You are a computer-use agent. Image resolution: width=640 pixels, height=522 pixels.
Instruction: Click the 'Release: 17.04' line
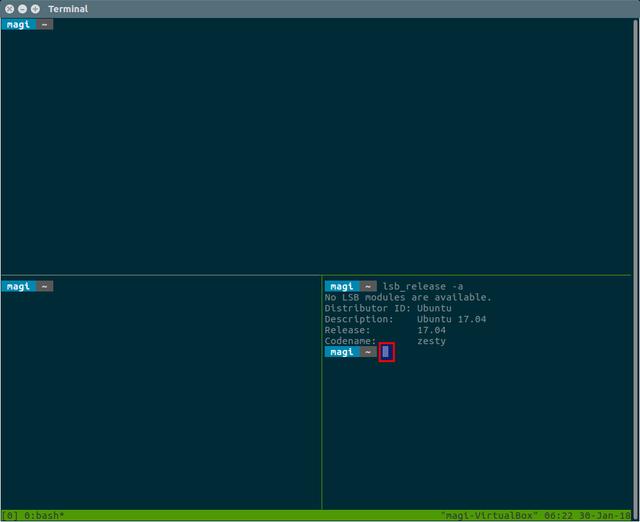click(385, 330)
